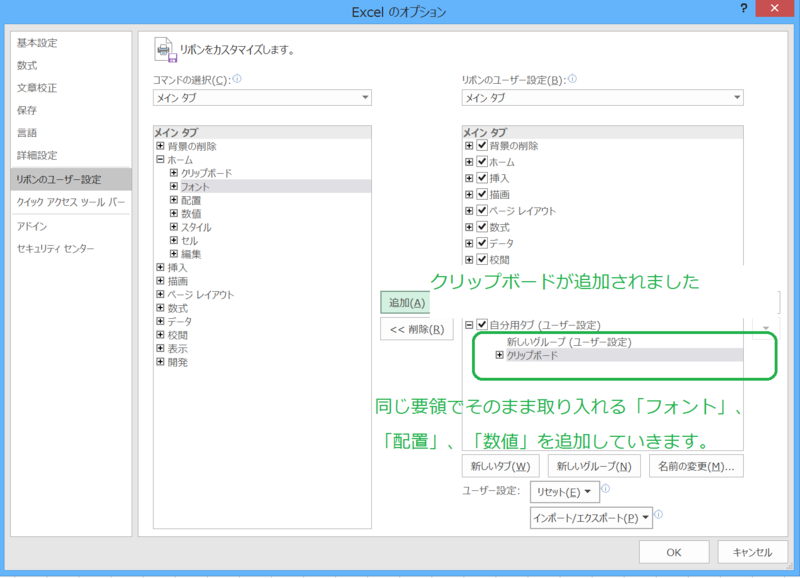This screenshot has height=578, width=800.
Task: Click 新しいタブ(W) button
Action: pyautogui.click(x=501, y=466)
